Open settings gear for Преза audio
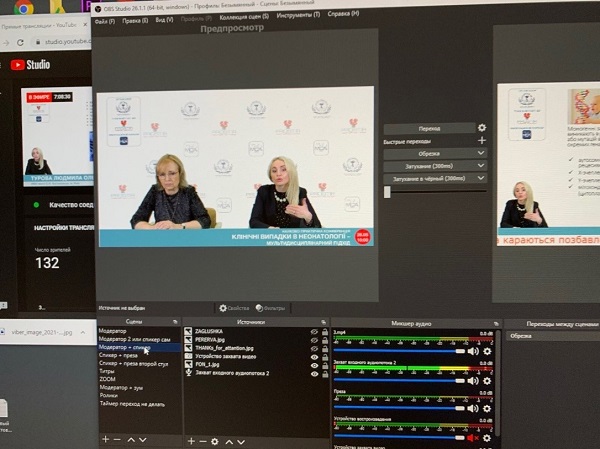600x449 pixels. tap(487, 409)
